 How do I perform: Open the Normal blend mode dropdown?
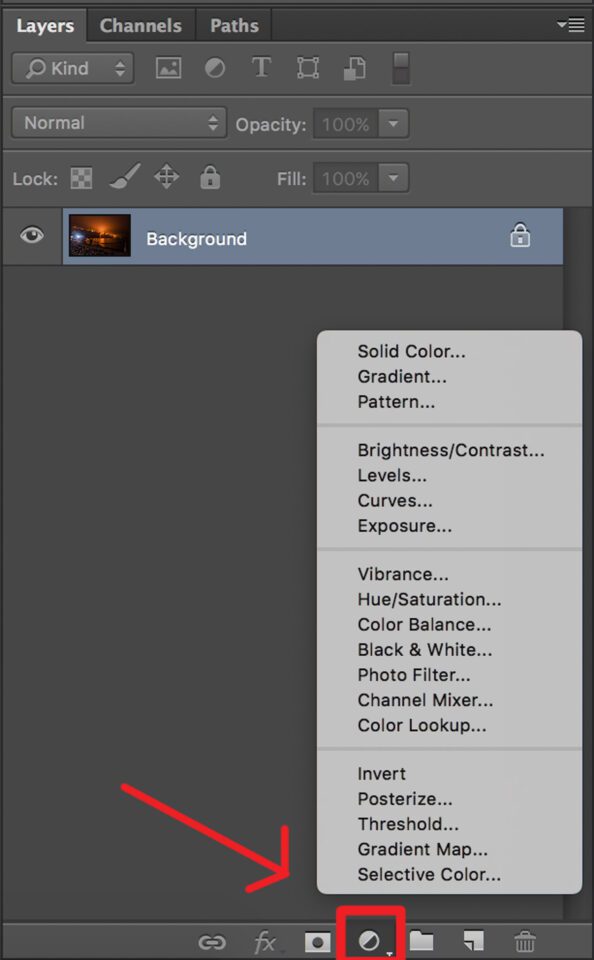(119, 123)
